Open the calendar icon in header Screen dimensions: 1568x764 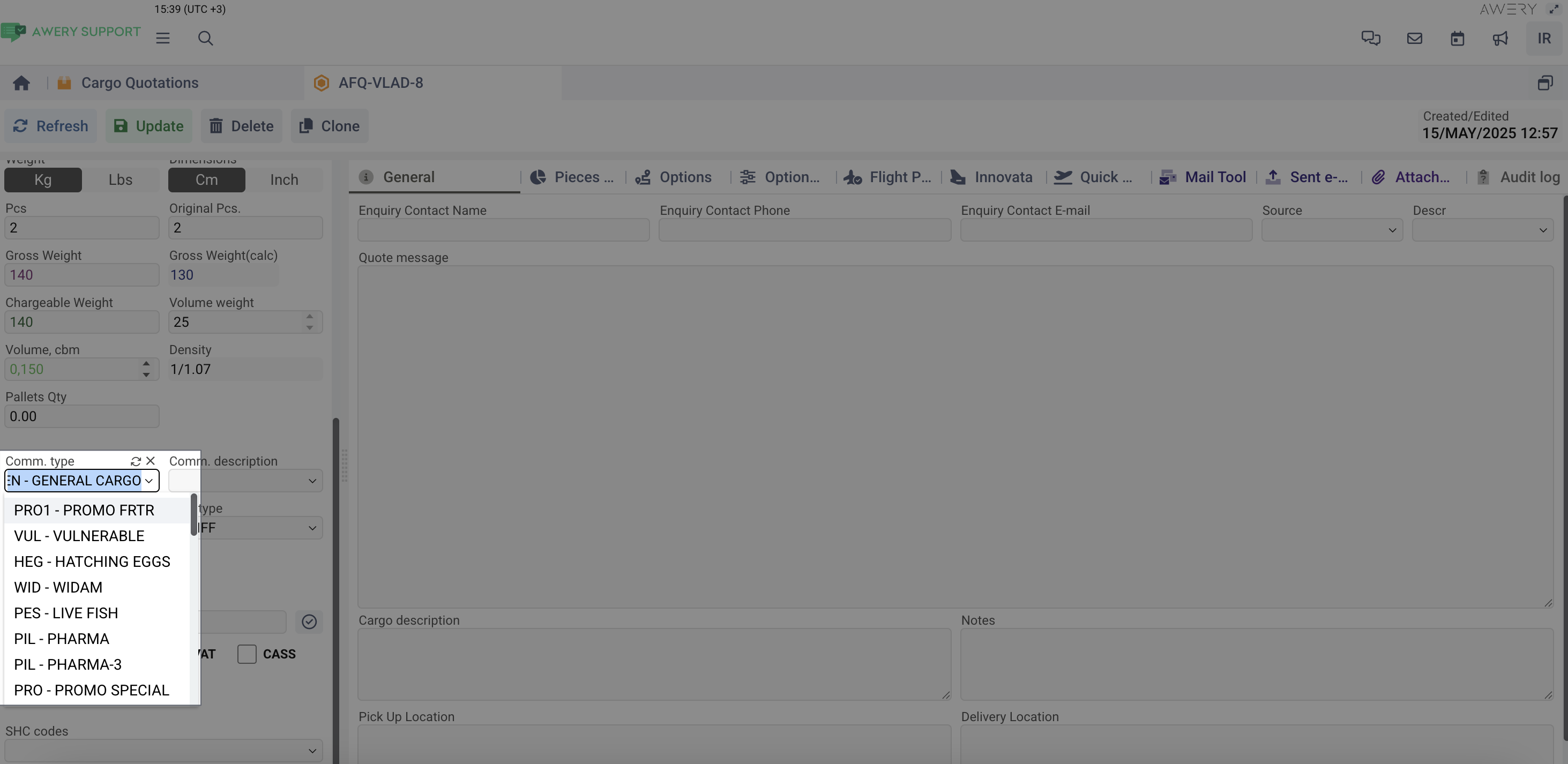point(1457,39)
